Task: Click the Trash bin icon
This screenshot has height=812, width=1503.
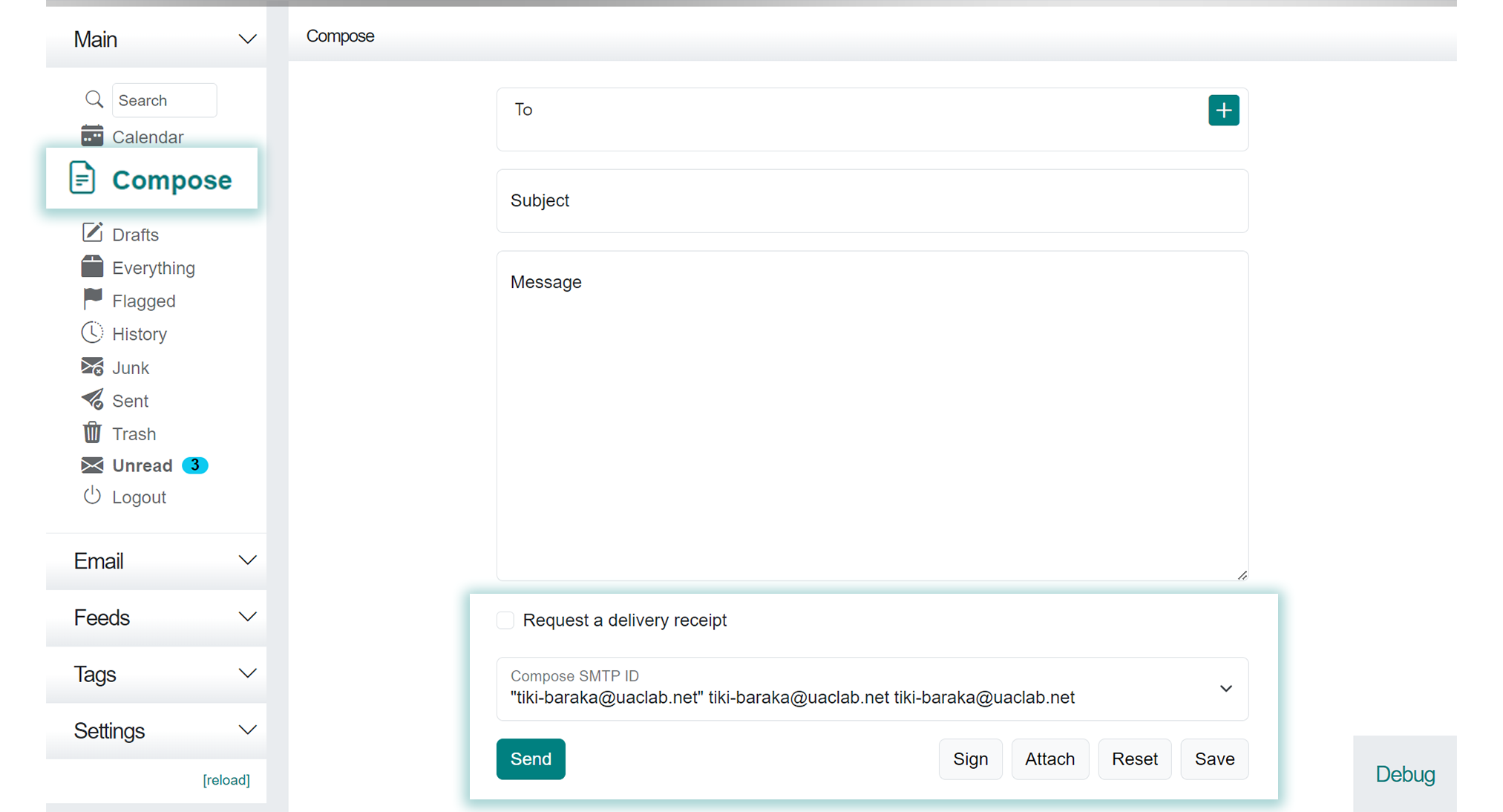Action: [92, 432]
